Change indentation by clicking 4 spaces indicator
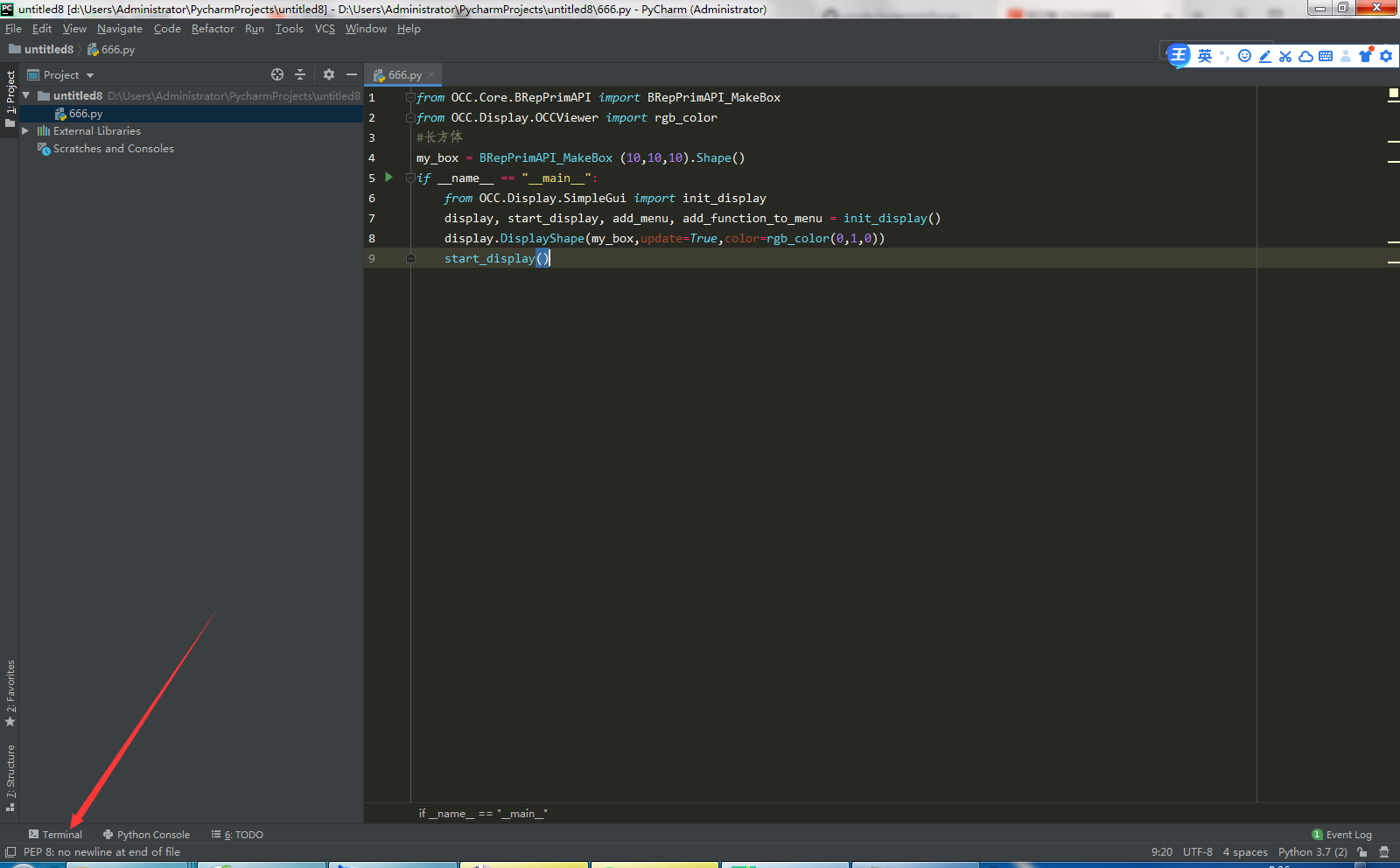This screenshot has height=868, width=1400. (x=1244, y=851)
